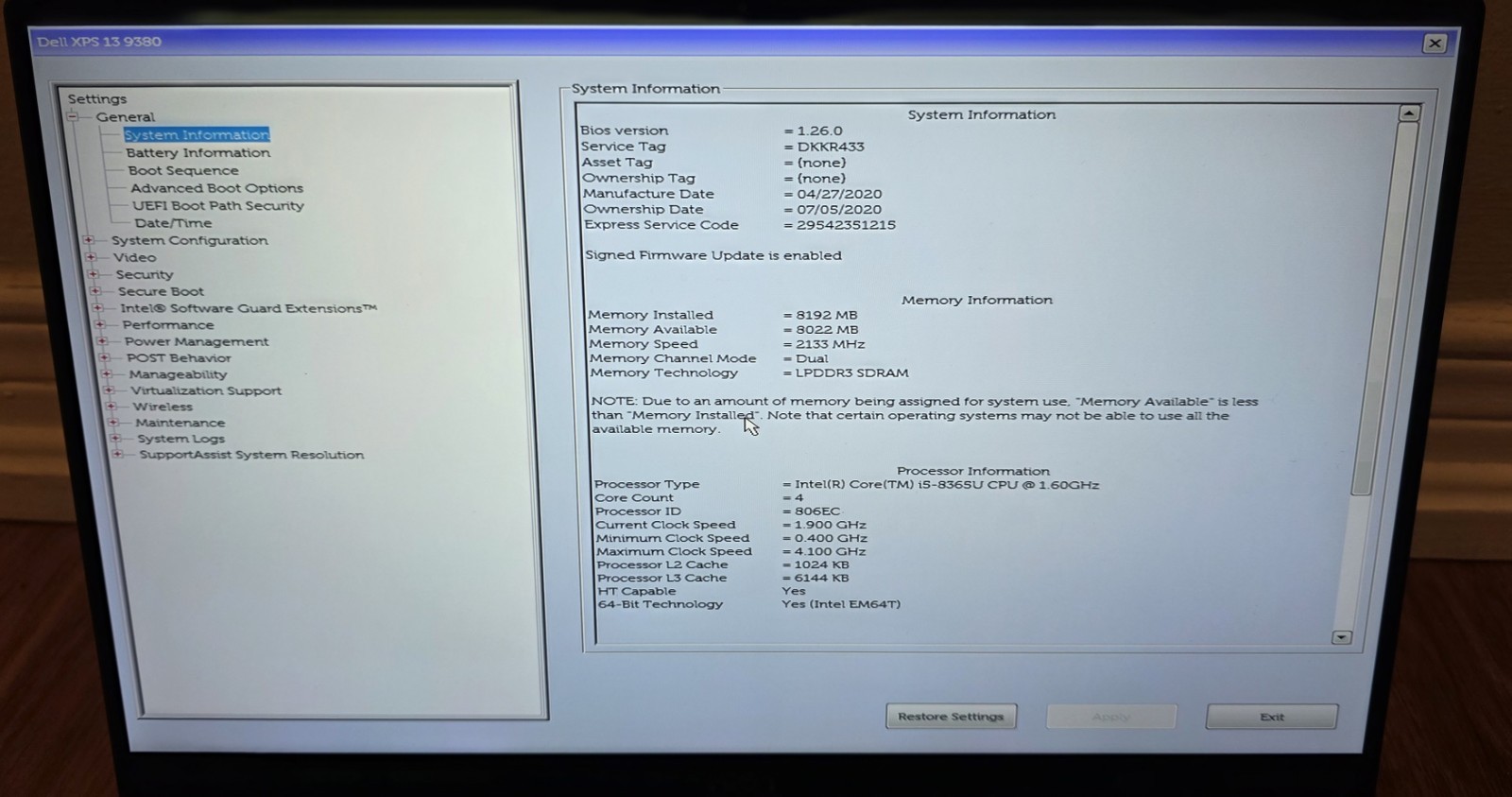1512x797 pixels.
Task: Select the Performance label
Action: 168,324
